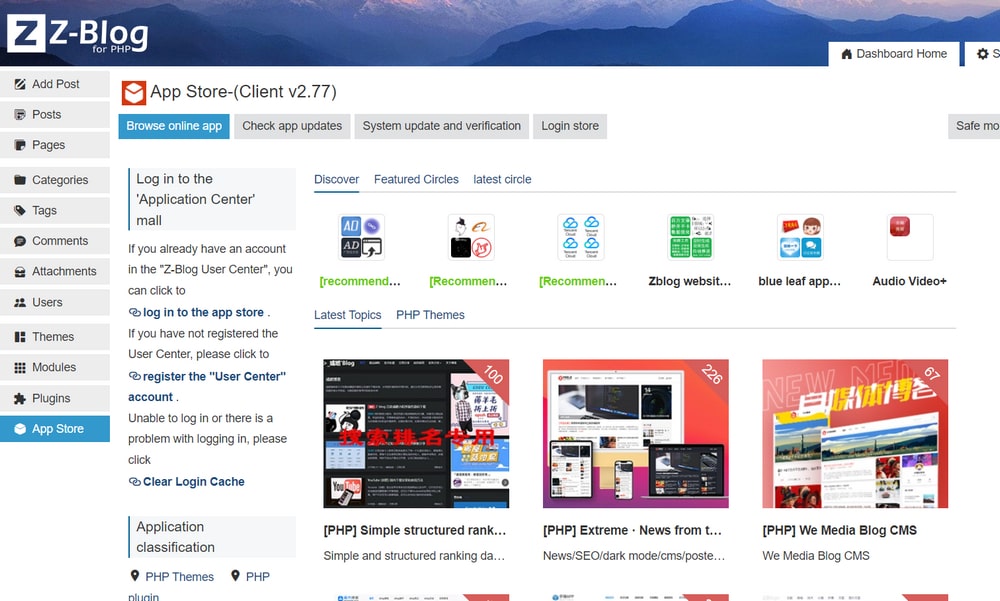Click the Categories folder icon
Viewport: 1000px width, 601px height.
(20, 180)
